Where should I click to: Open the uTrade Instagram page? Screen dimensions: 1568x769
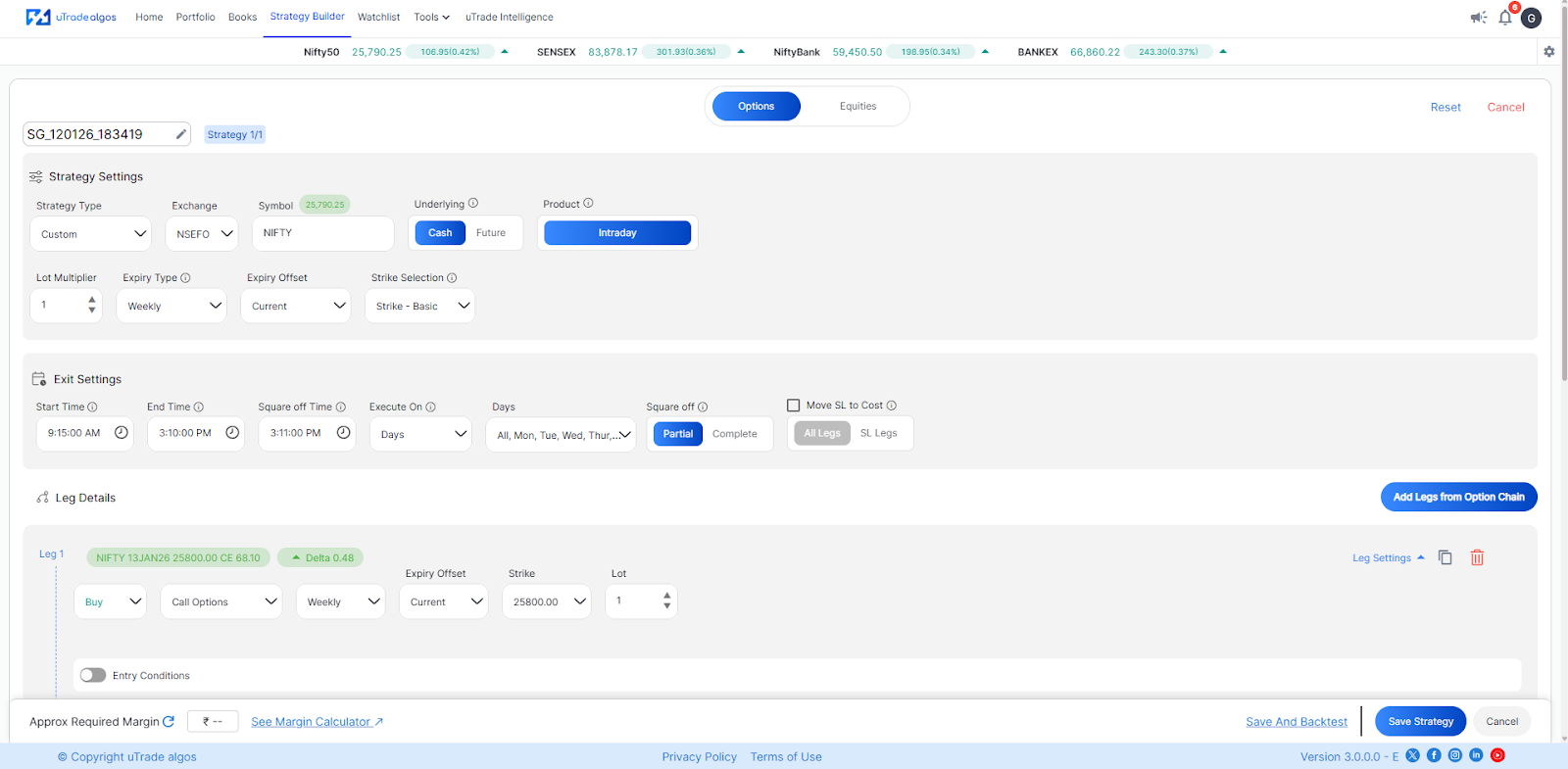[x=1455, y=755]
